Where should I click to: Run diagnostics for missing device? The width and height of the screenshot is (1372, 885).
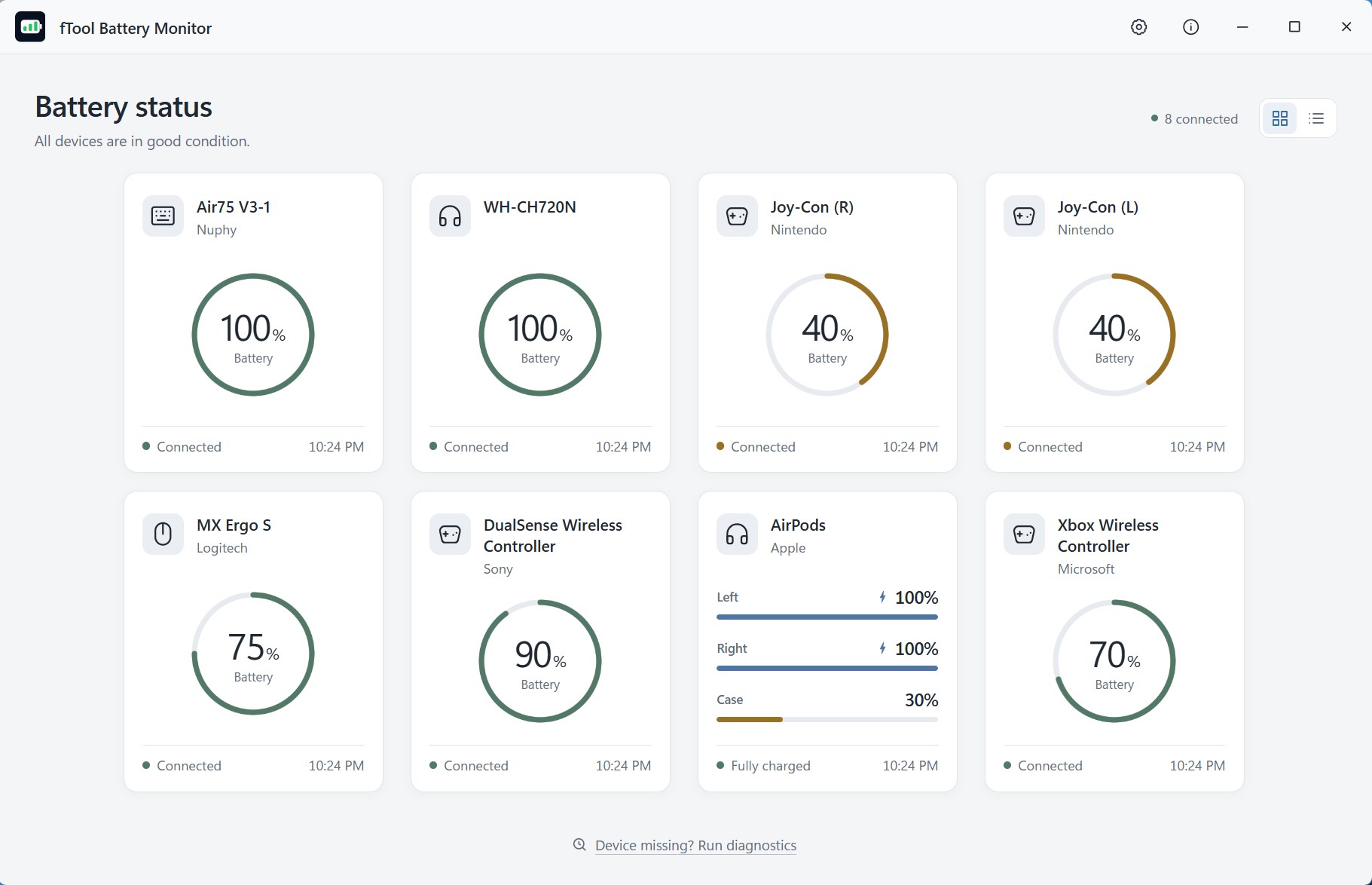pos(695,845)
